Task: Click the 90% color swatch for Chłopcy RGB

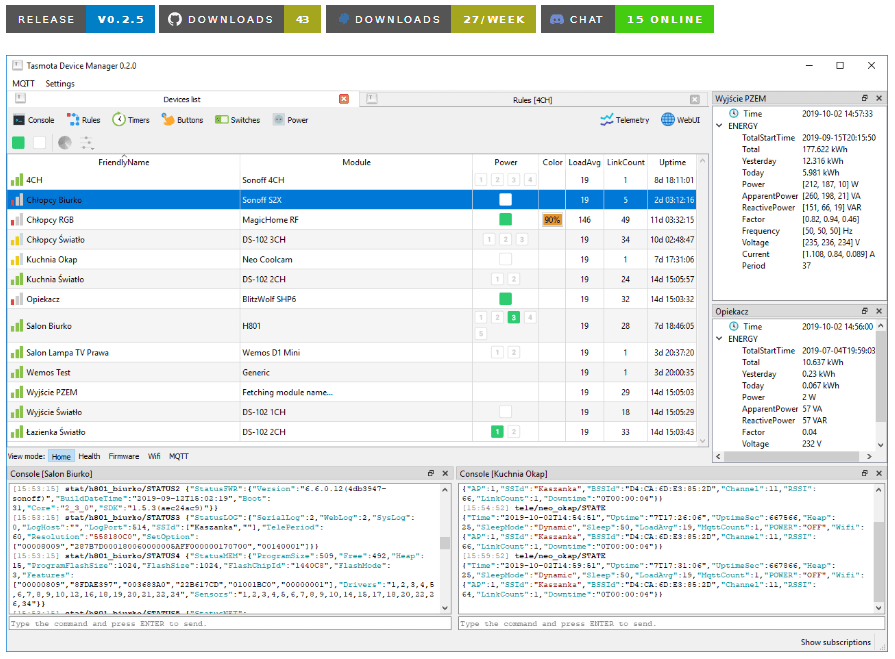Action: (x=552, y=219)
